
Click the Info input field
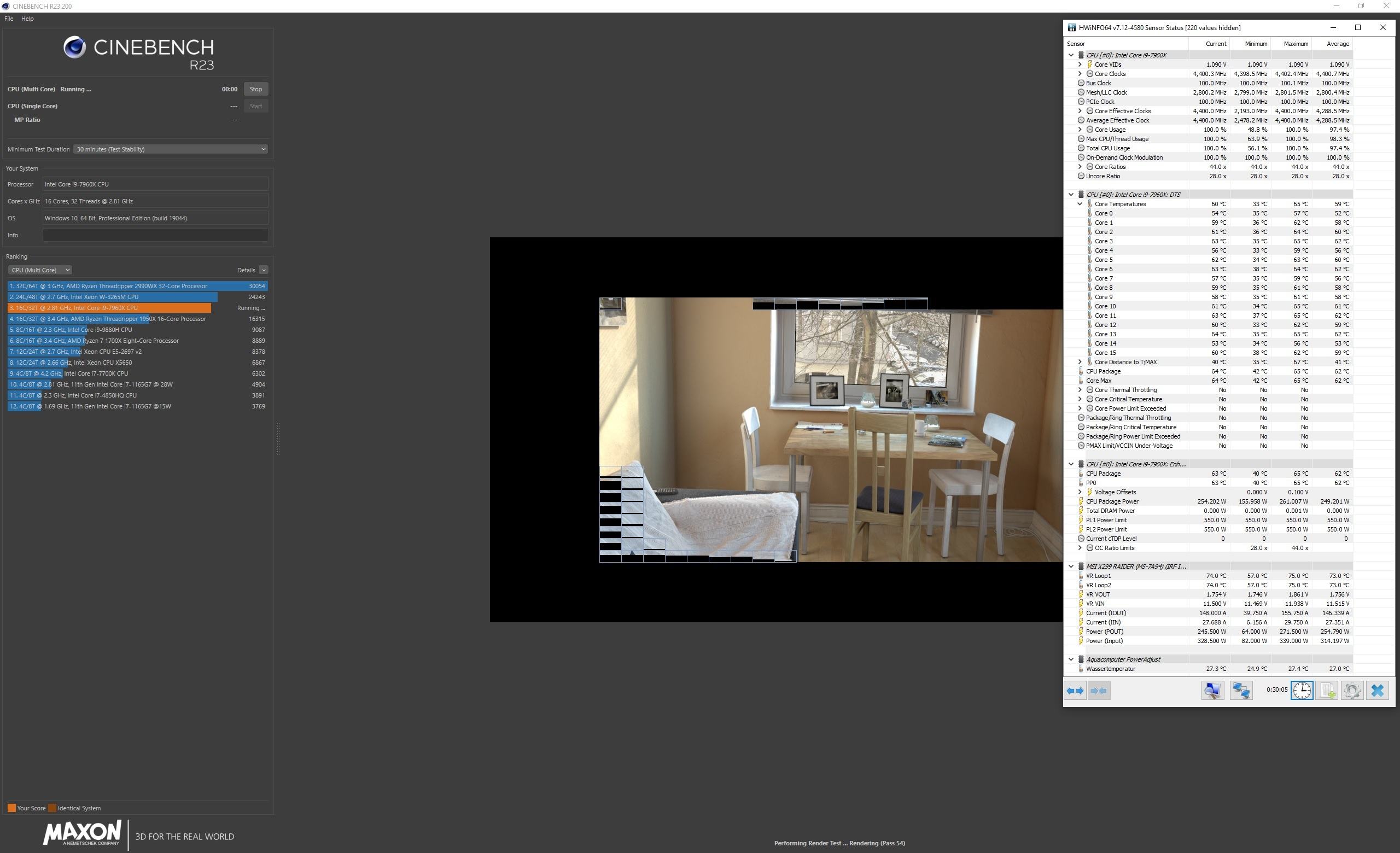155,235
